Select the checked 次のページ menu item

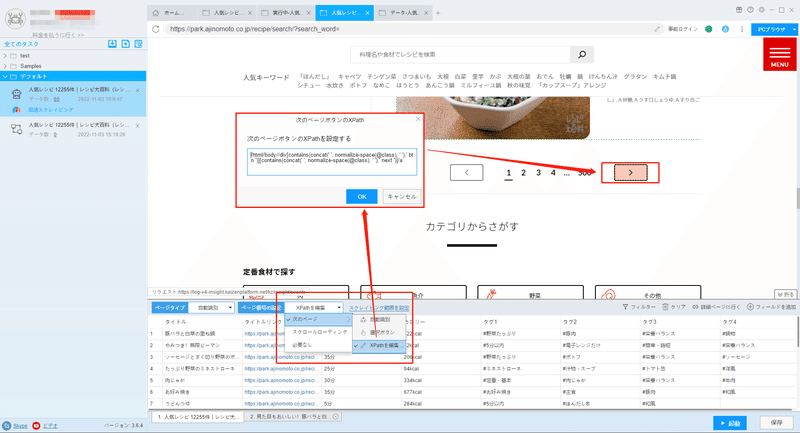318,319
